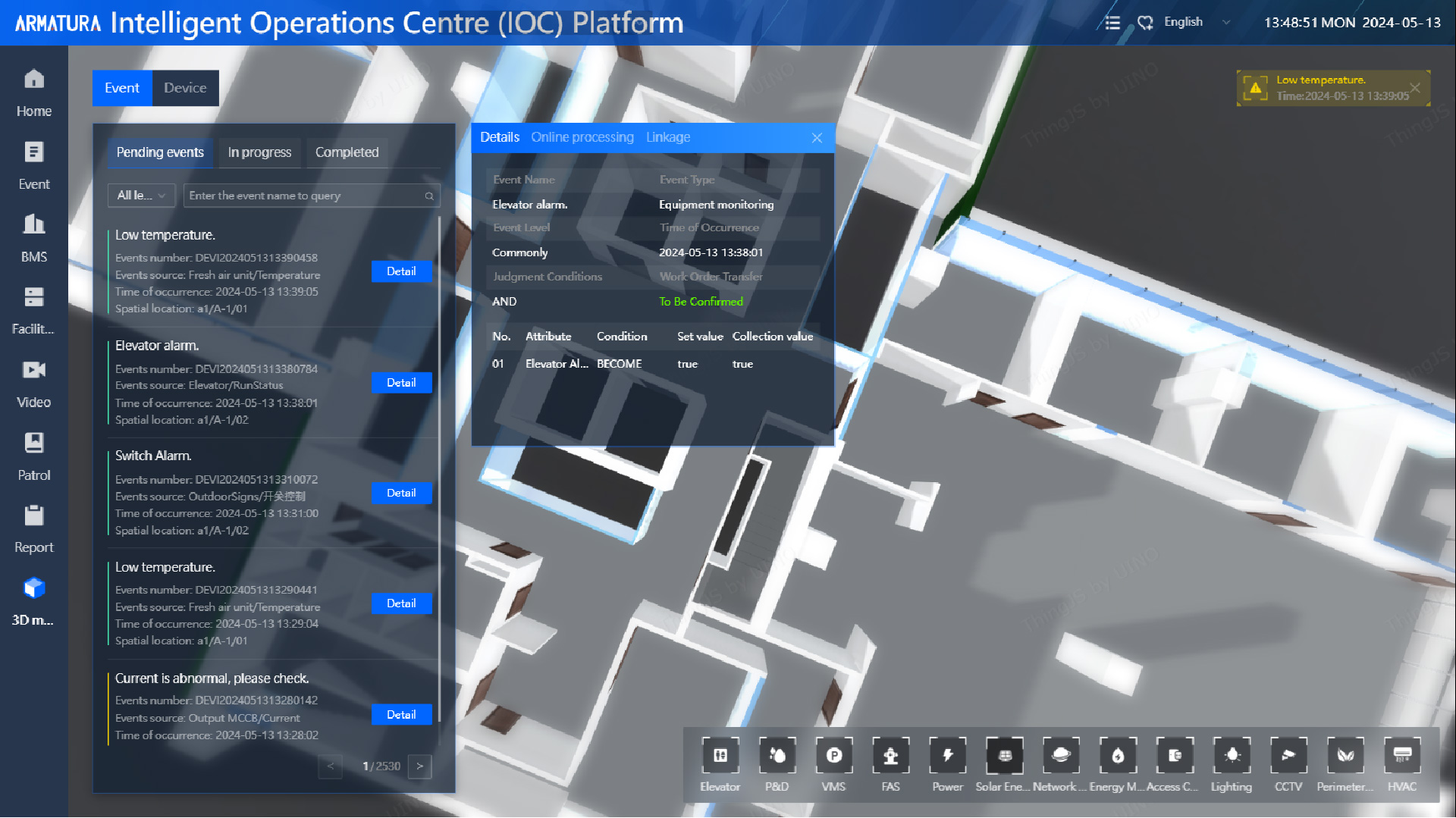The width and height of the screenshot is (1456, 818).
Task: Dismiss the Low temperature notification
Action: tap(1415, 87)
